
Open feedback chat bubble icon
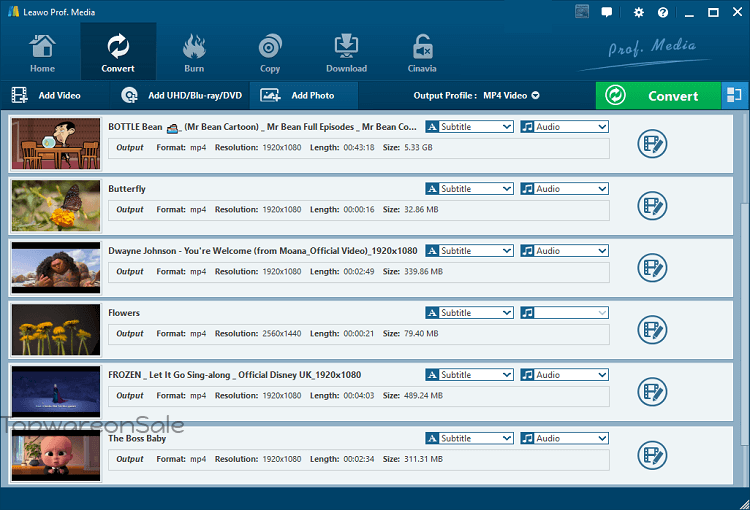point(607,12)
